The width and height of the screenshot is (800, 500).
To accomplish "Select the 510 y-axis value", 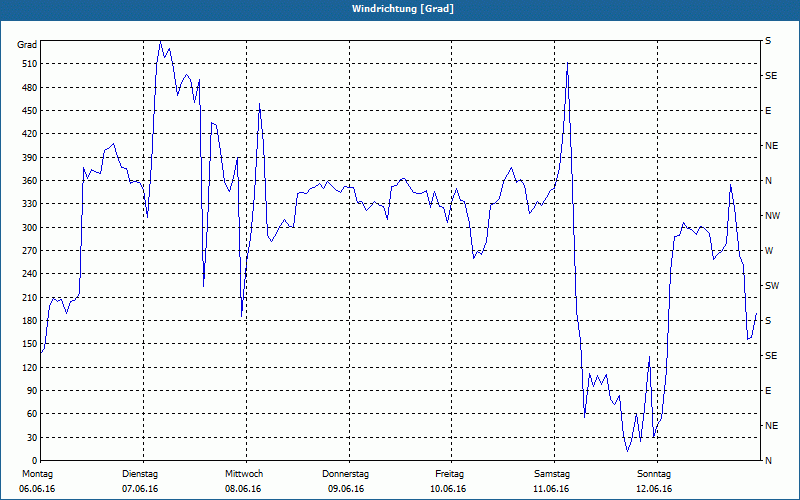I will (30, 64).
